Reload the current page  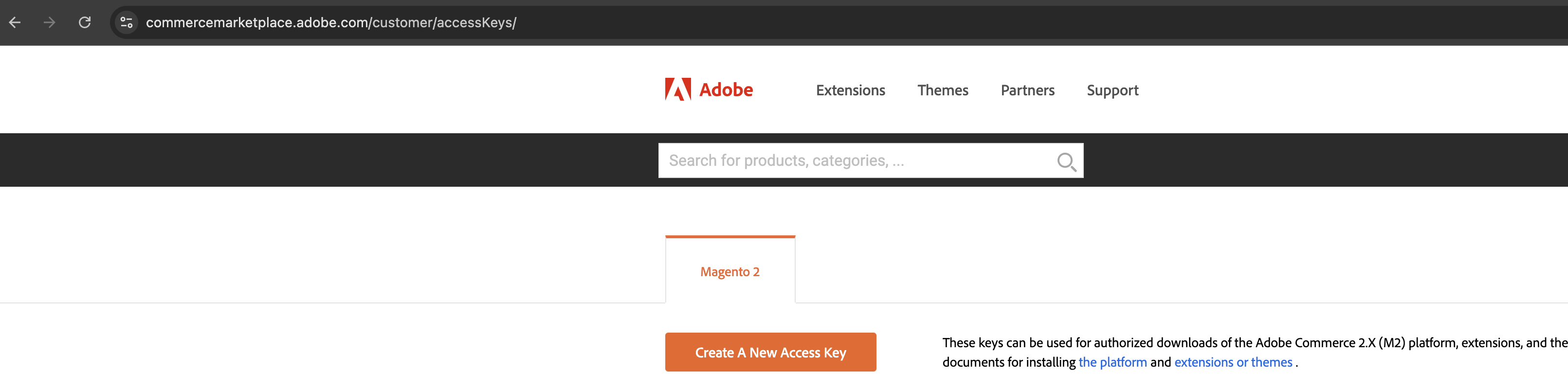[85, 22]
